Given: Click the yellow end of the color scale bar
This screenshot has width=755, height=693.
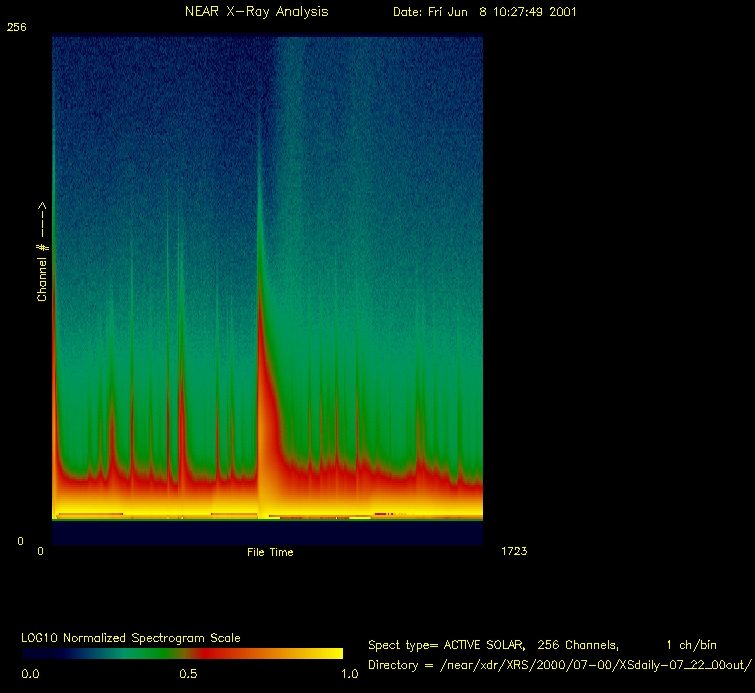Looking at the screenshot, I should coord(328,653).
